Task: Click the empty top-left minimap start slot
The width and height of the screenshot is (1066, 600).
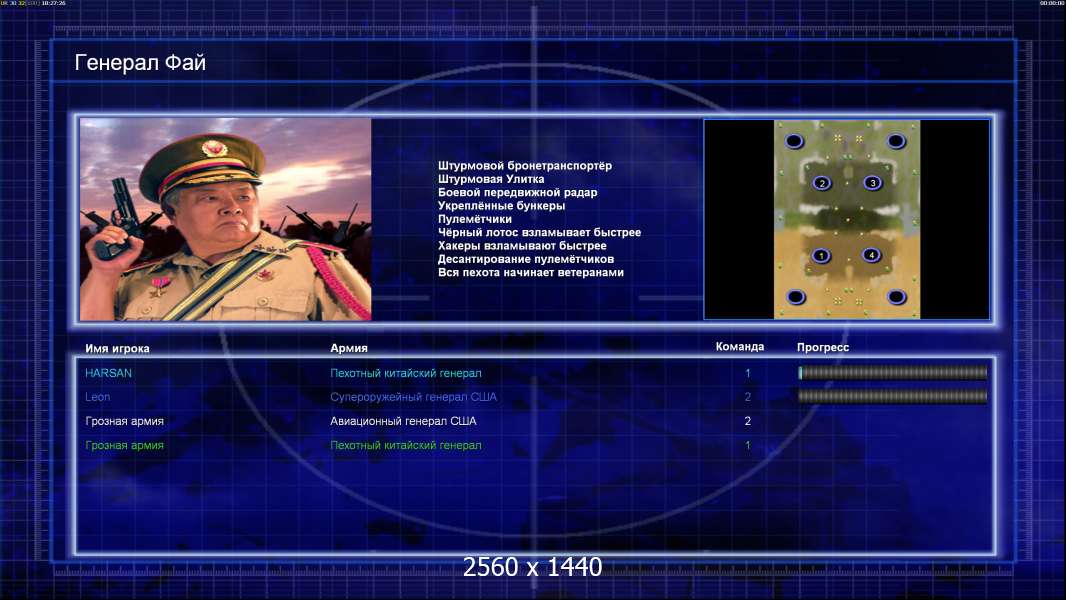Action: [x=794, y=141]
